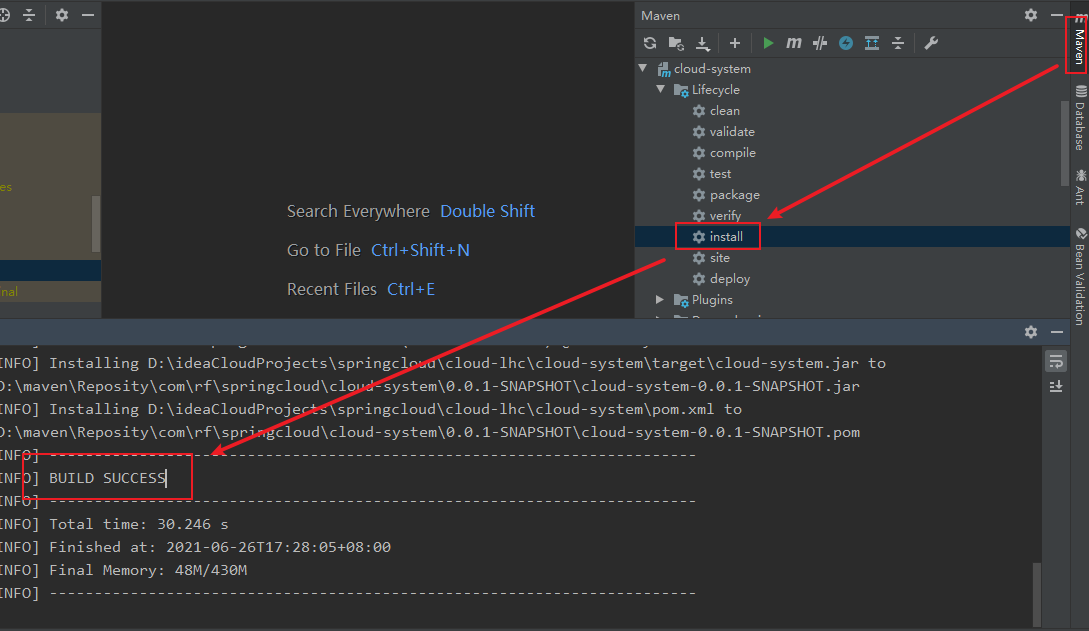Download sources and documentation icon
This screenshot has width=1089, height=631.
[703, 43]
